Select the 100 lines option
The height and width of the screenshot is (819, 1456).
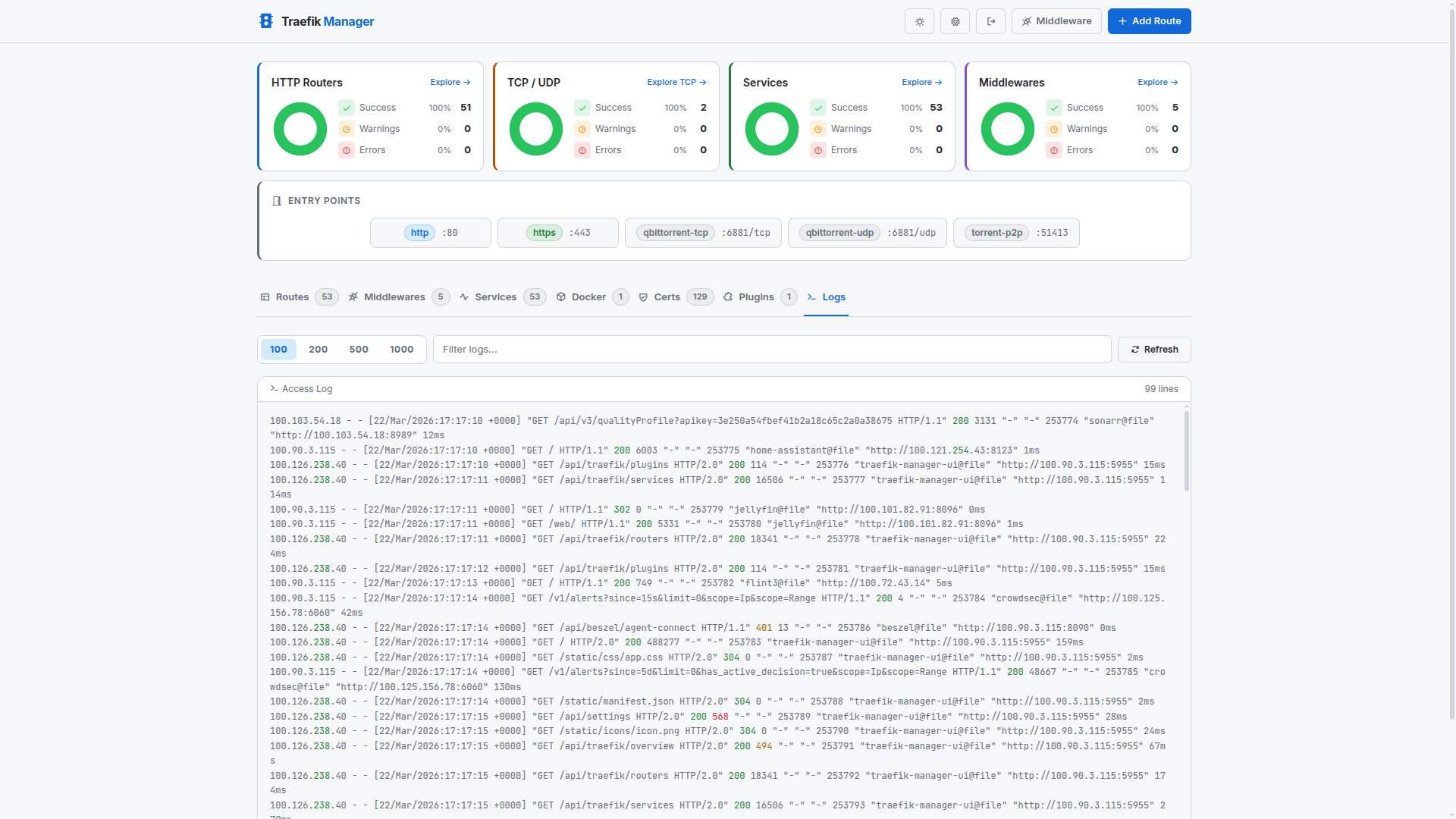click(x=278, y=350)
